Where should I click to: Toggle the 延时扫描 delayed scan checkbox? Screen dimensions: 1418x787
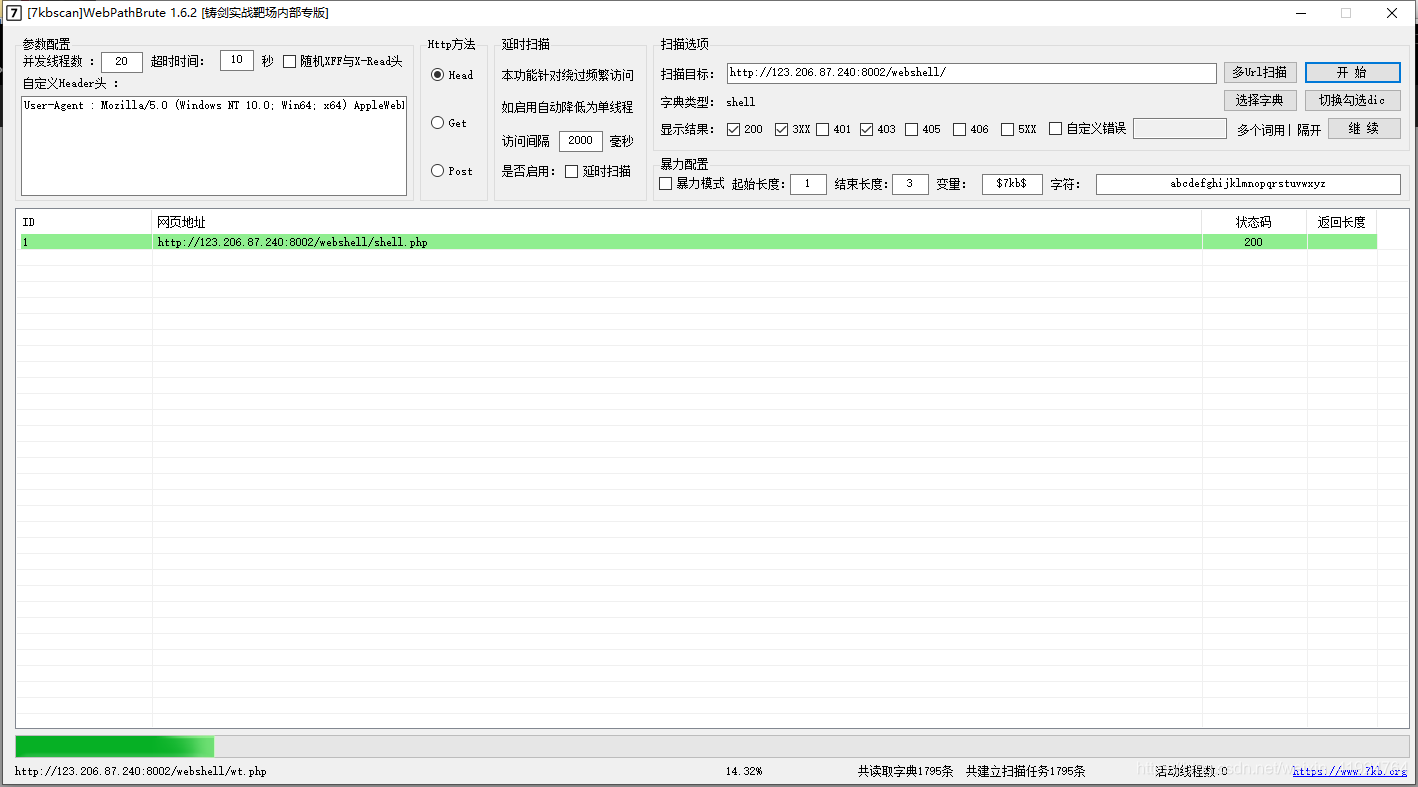(572, 171)
